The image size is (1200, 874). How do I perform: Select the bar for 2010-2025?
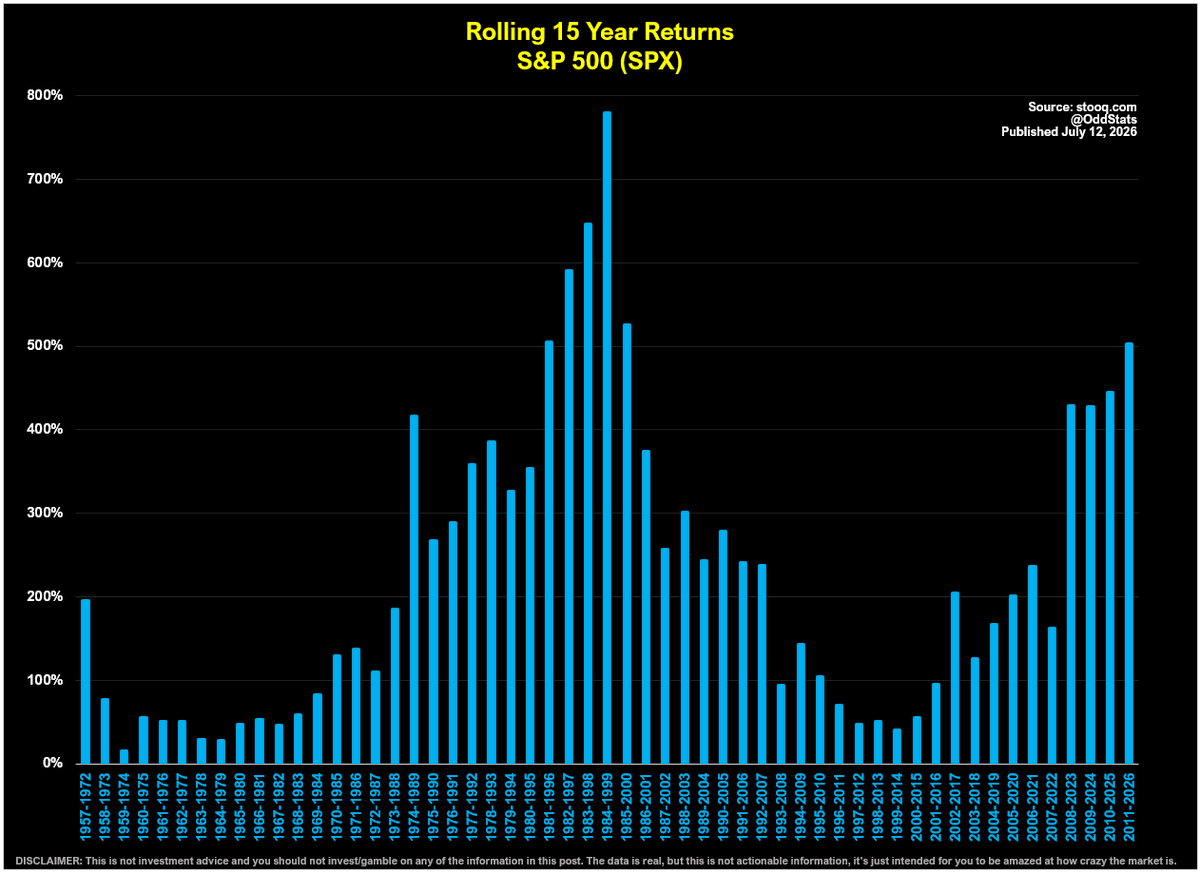[1110, 577]
